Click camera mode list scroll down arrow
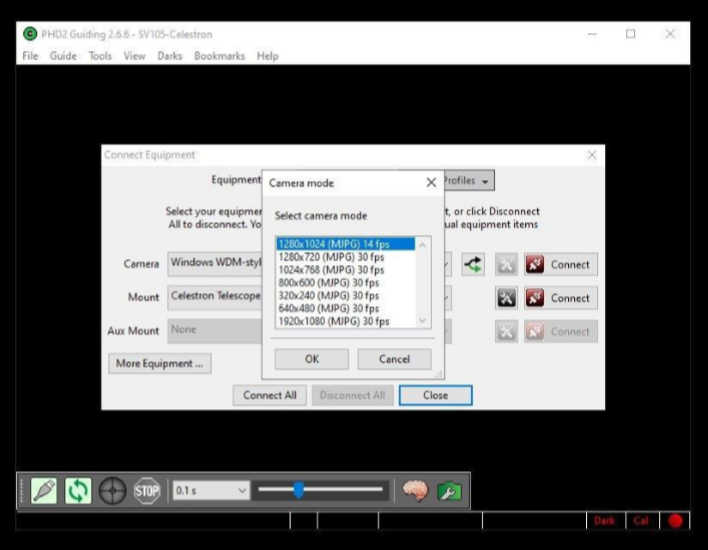 tap(423, 321)
